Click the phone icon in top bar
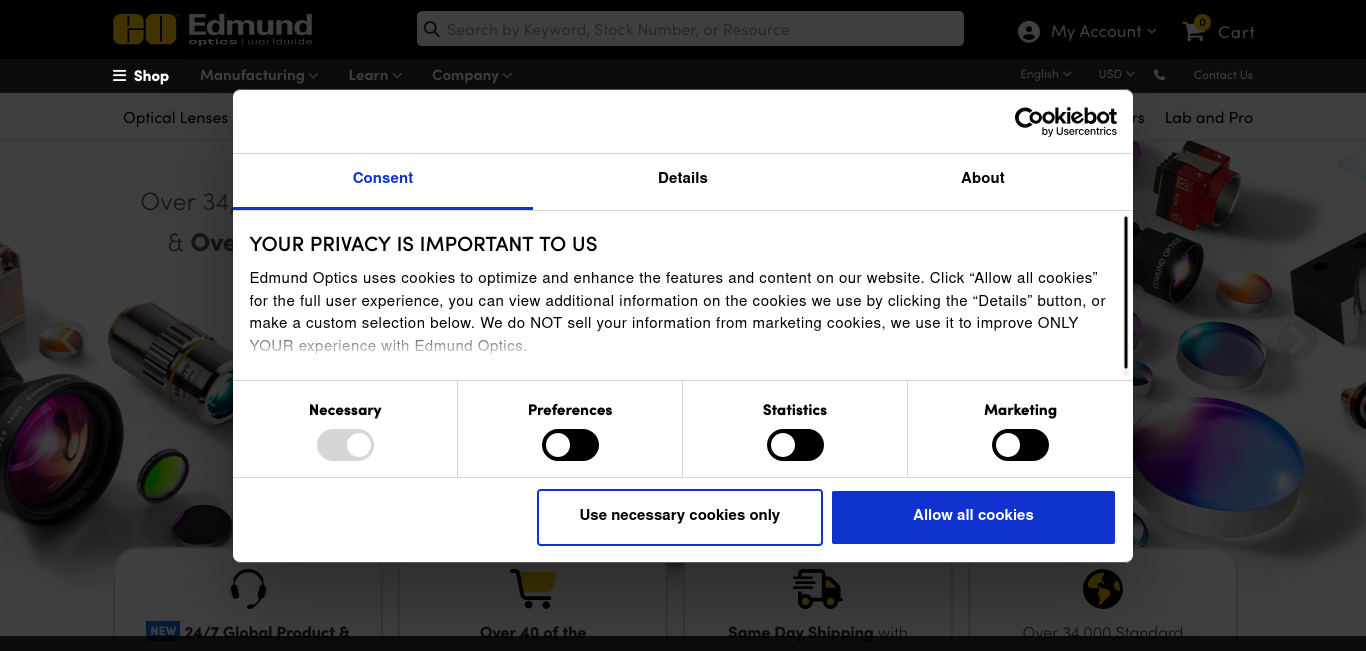 click(x=1159, y=75)
